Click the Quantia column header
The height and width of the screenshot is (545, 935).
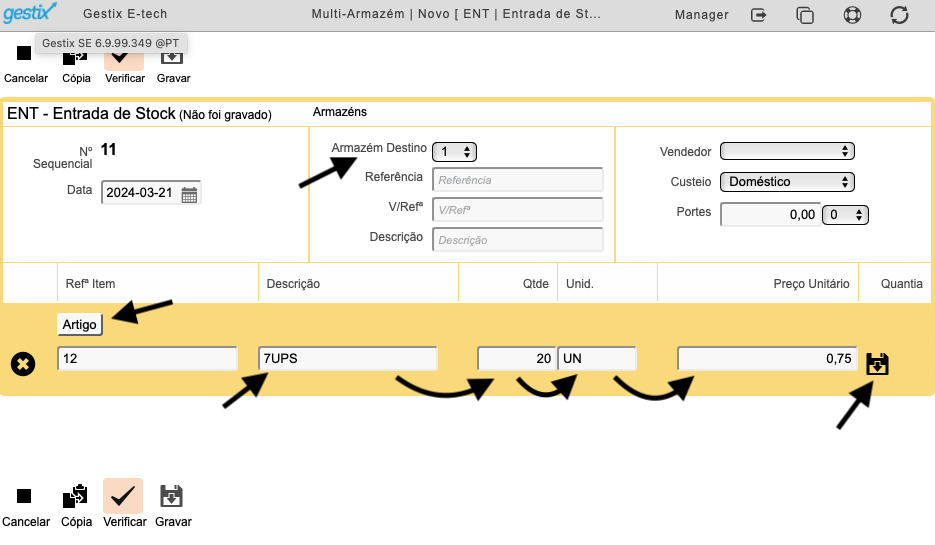(x=902, y=284)
